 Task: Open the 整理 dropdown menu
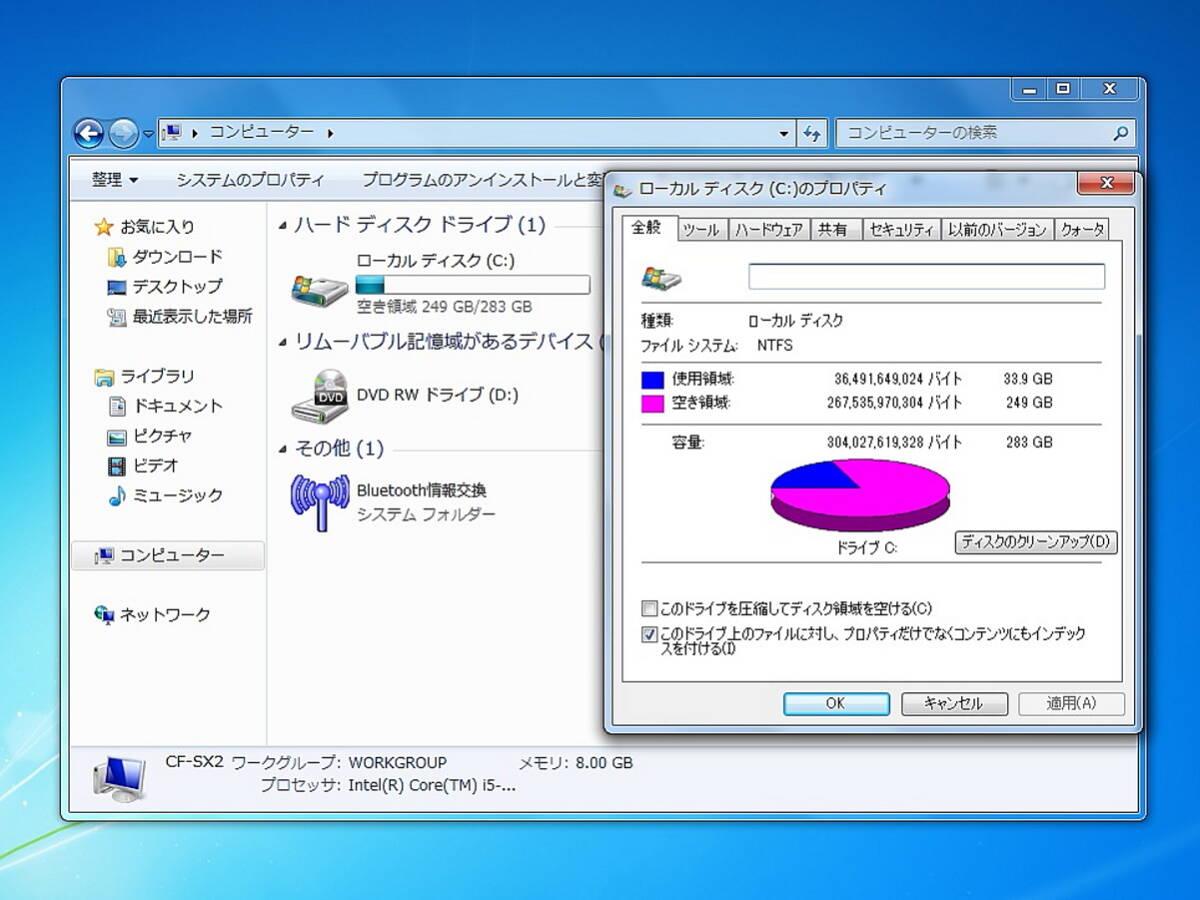[115, 180]
